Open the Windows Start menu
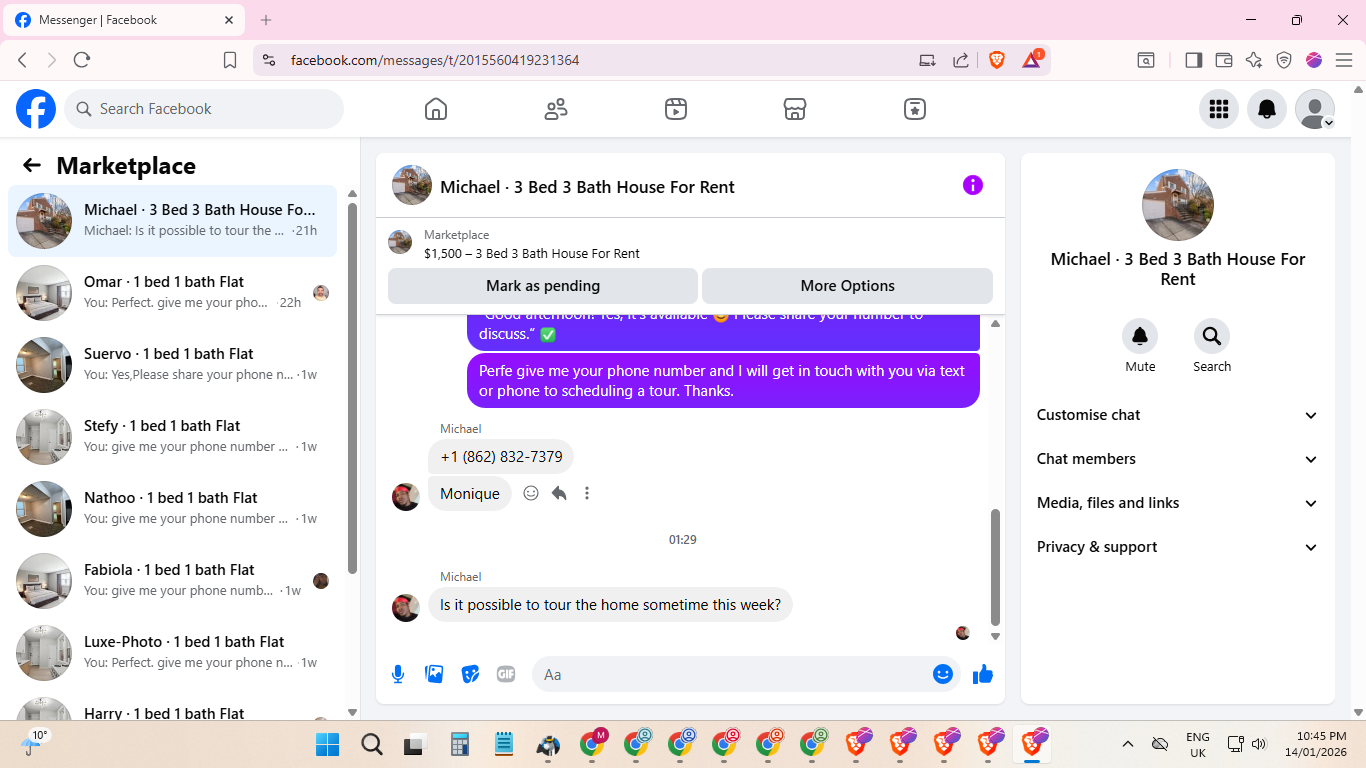The width and height of the screenshot is (1366, 768). click(x=327, y=745)
